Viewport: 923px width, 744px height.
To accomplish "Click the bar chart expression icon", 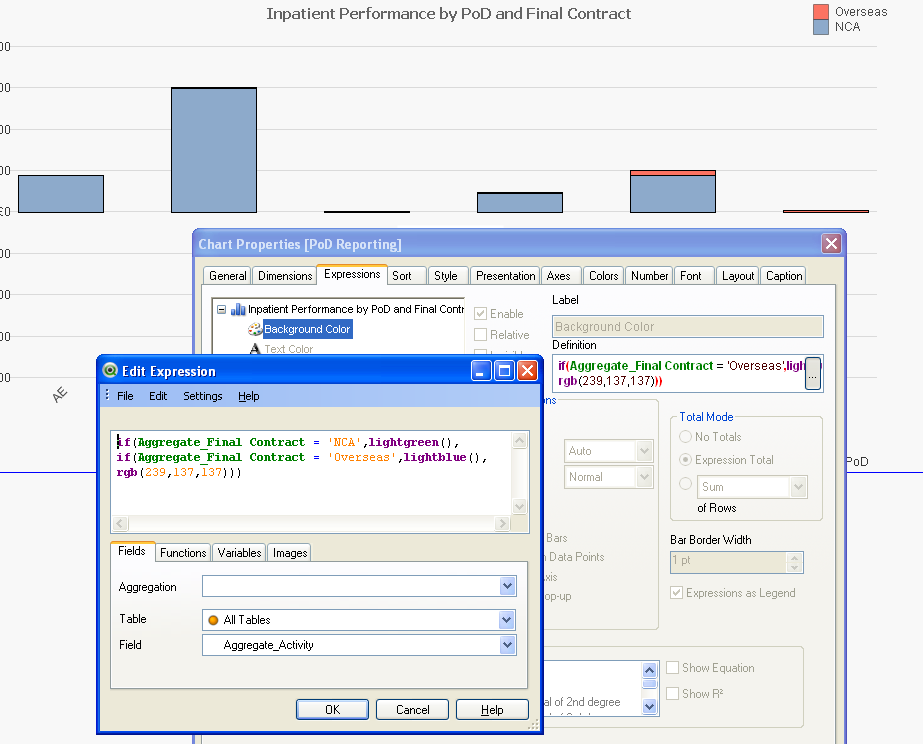I will (238, 310).
